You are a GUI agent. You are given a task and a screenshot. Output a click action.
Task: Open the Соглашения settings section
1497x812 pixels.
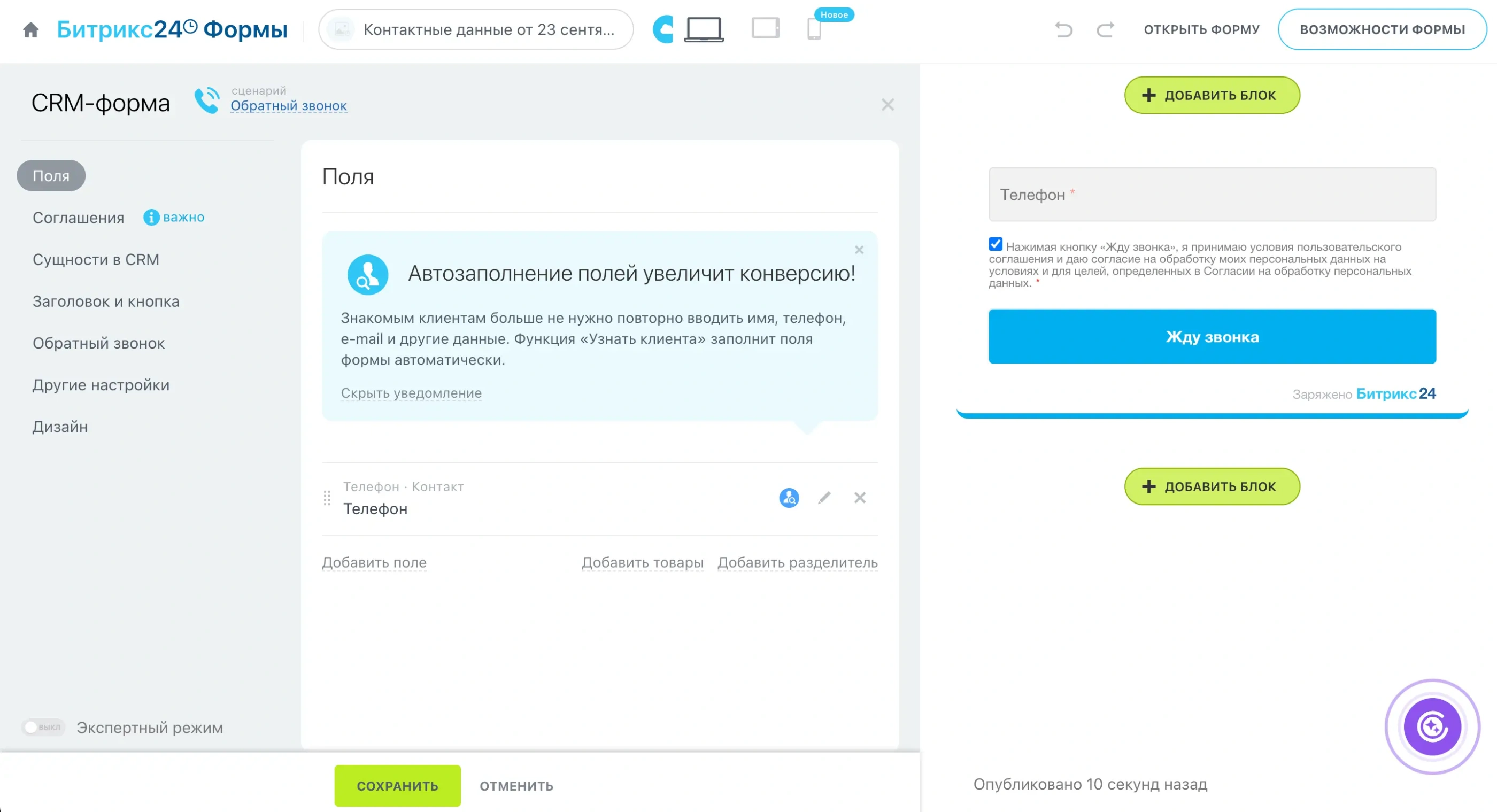(x=78, y=218)
